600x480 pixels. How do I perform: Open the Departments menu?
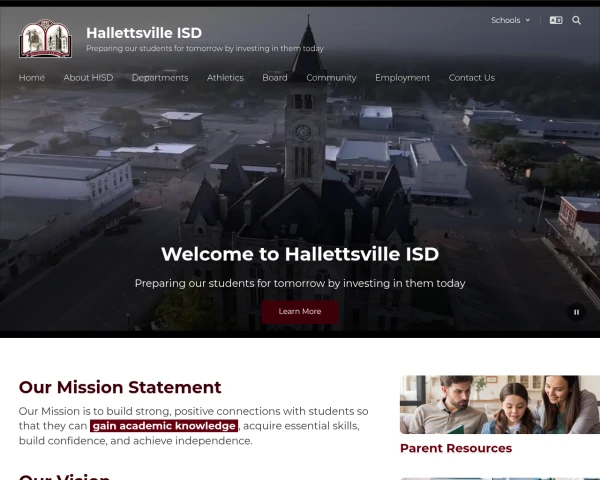pos(160,78)
